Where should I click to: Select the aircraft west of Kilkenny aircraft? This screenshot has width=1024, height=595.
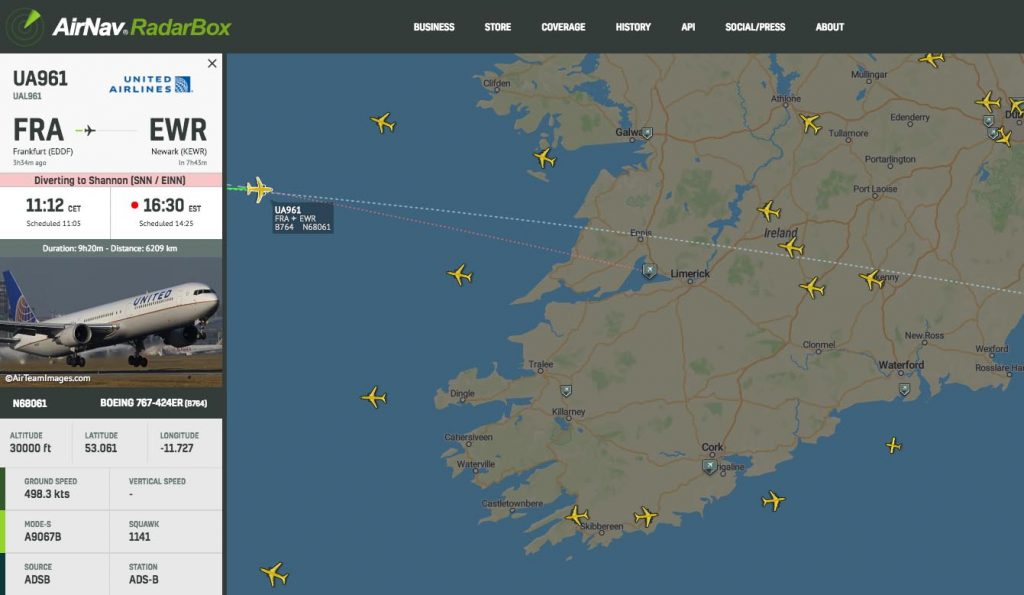(x=812, y=287)
